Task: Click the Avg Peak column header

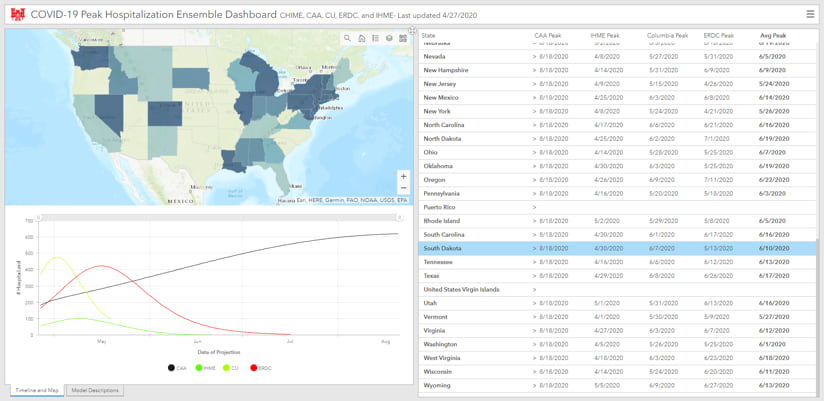Action: [x=773, y=35]
